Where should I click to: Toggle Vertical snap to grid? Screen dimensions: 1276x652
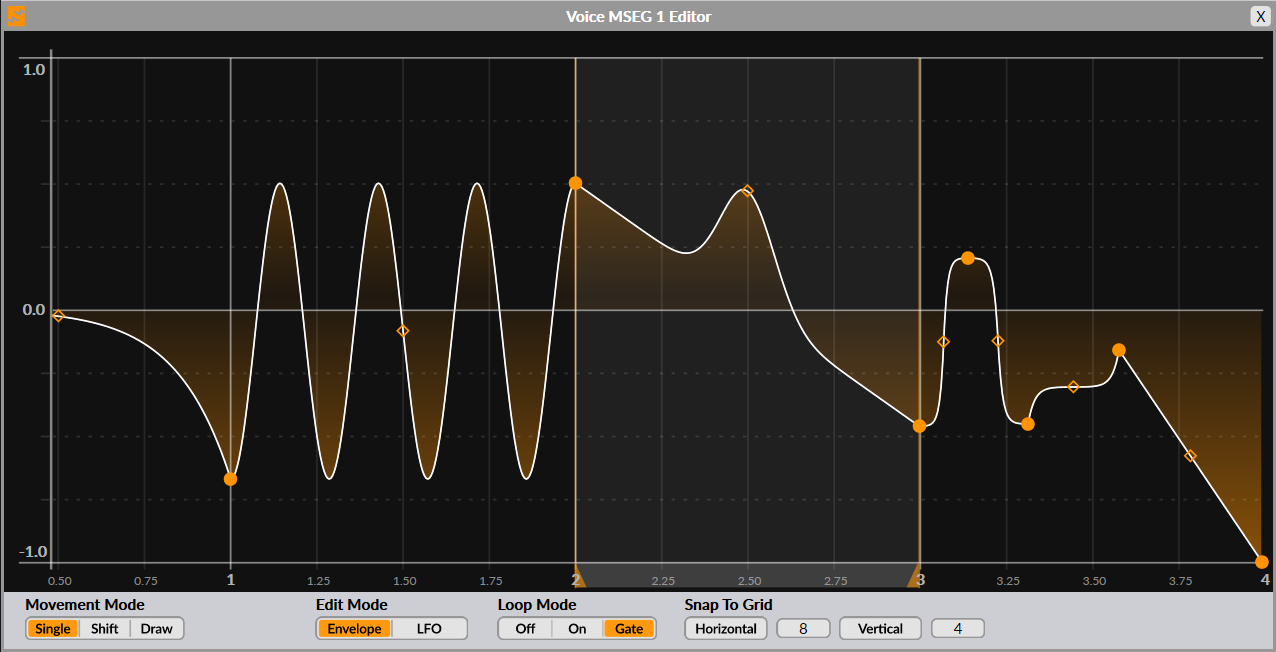880,628
